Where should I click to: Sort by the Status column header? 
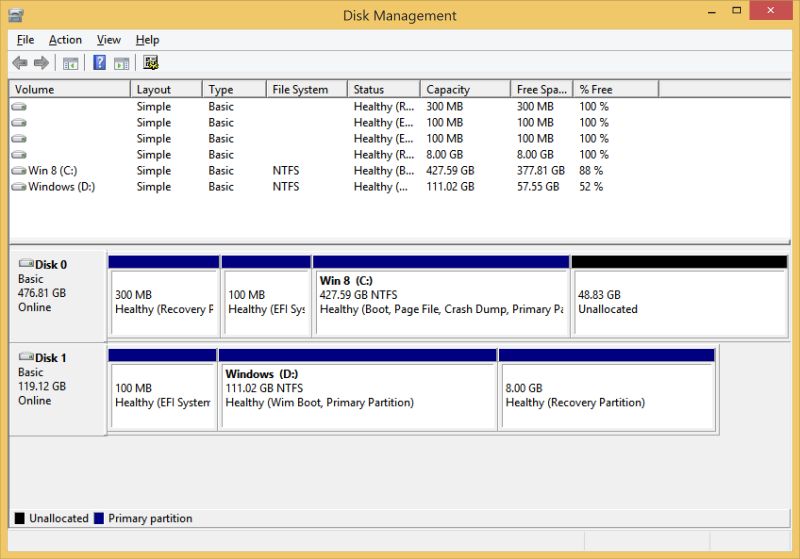pyautogui.click(x=384, y=89)
